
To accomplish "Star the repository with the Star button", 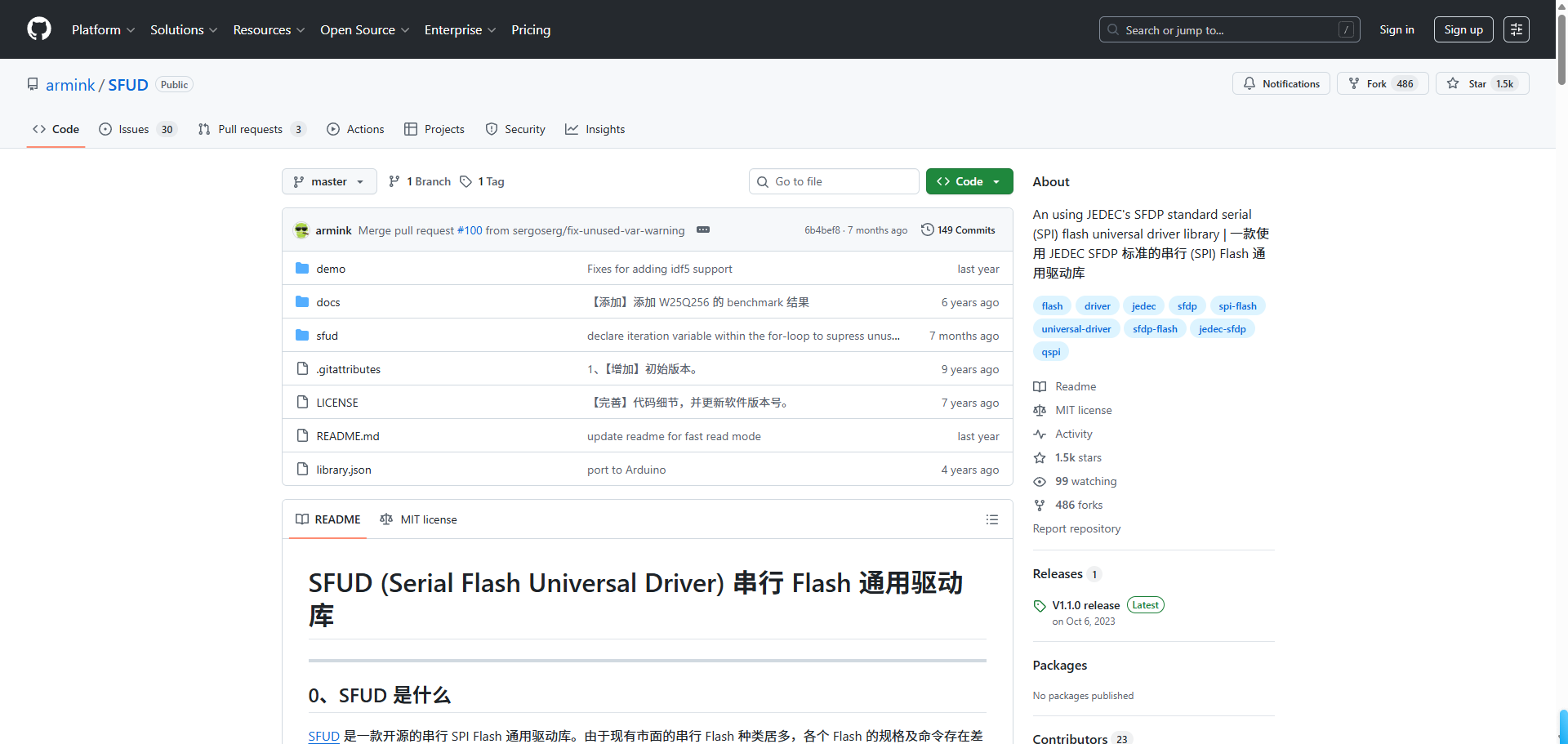I will tap(1482, 83).
